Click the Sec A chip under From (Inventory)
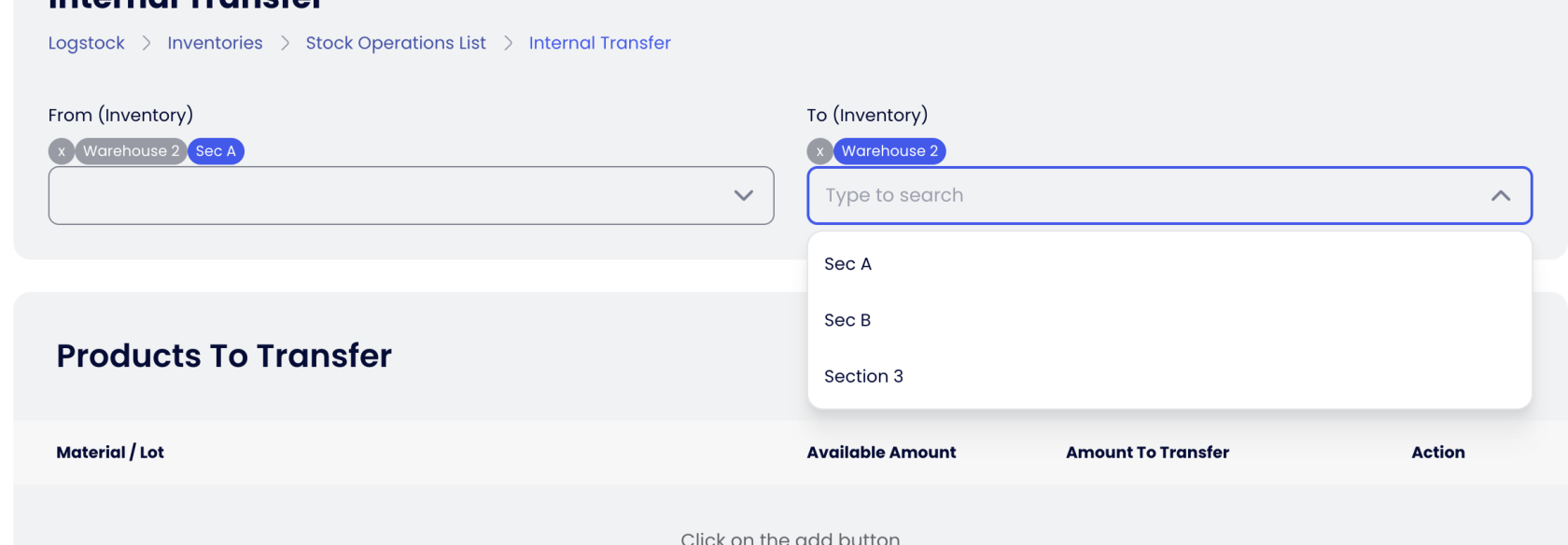Viewport: 1568px width, 545px height. tap(216, 151)
